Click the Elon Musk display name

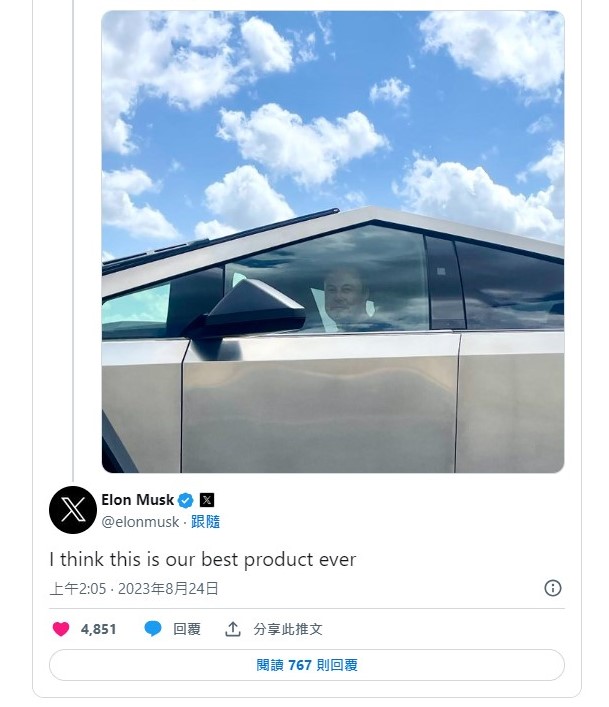[138, 500]
